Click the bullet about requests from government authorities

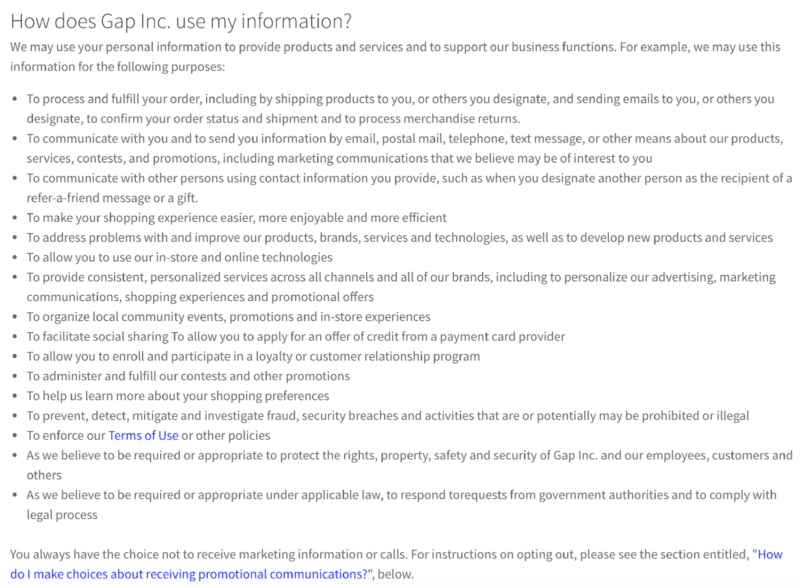point(400,504)
